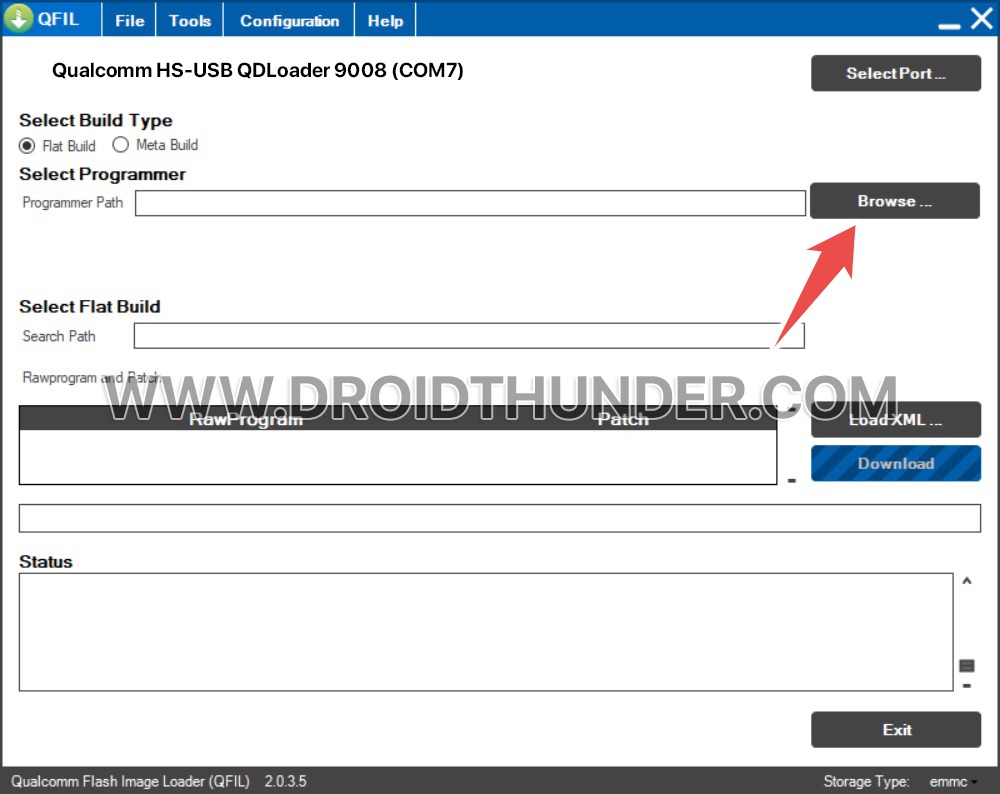Open the Tools menu
1000x794 pixels.
[x=188, y=19]
